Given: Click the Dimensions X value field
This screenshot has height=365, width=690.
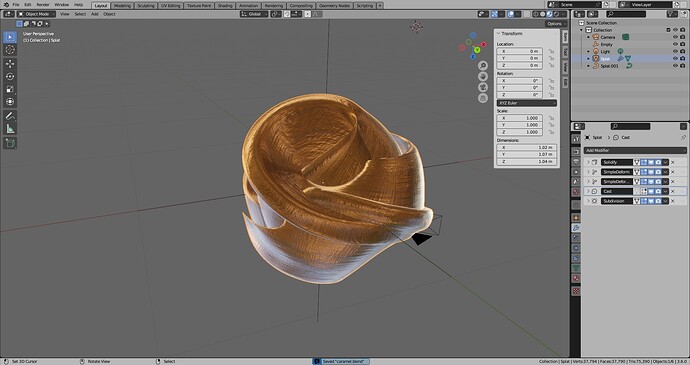Looking at the screenshot, I should tap(527, 147).
